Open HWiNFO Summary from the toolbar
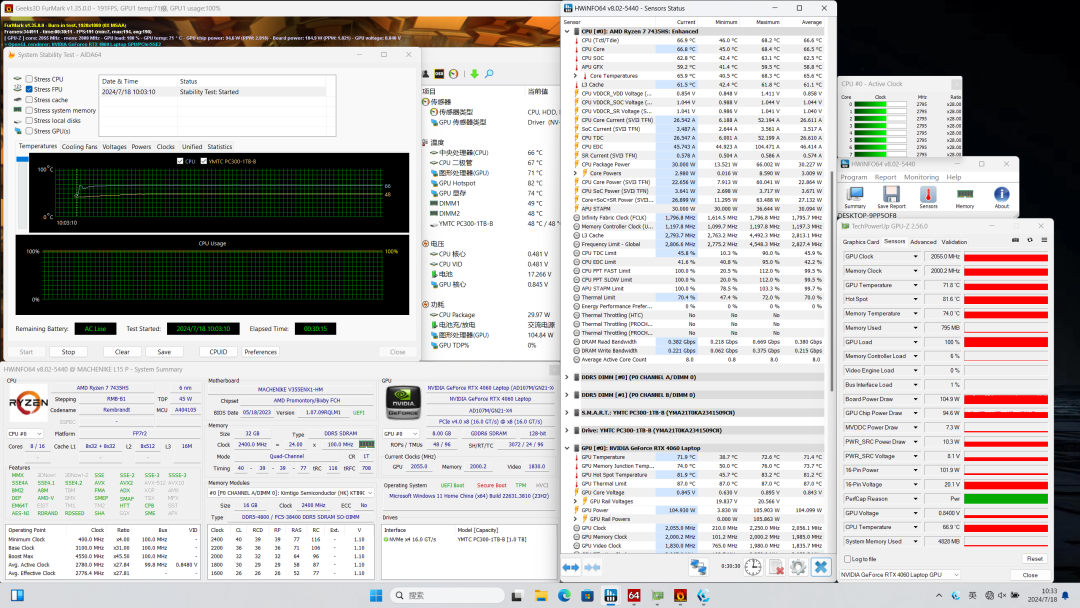The height and width of the screenshot is (608, 1080). [x=854, y=194]
